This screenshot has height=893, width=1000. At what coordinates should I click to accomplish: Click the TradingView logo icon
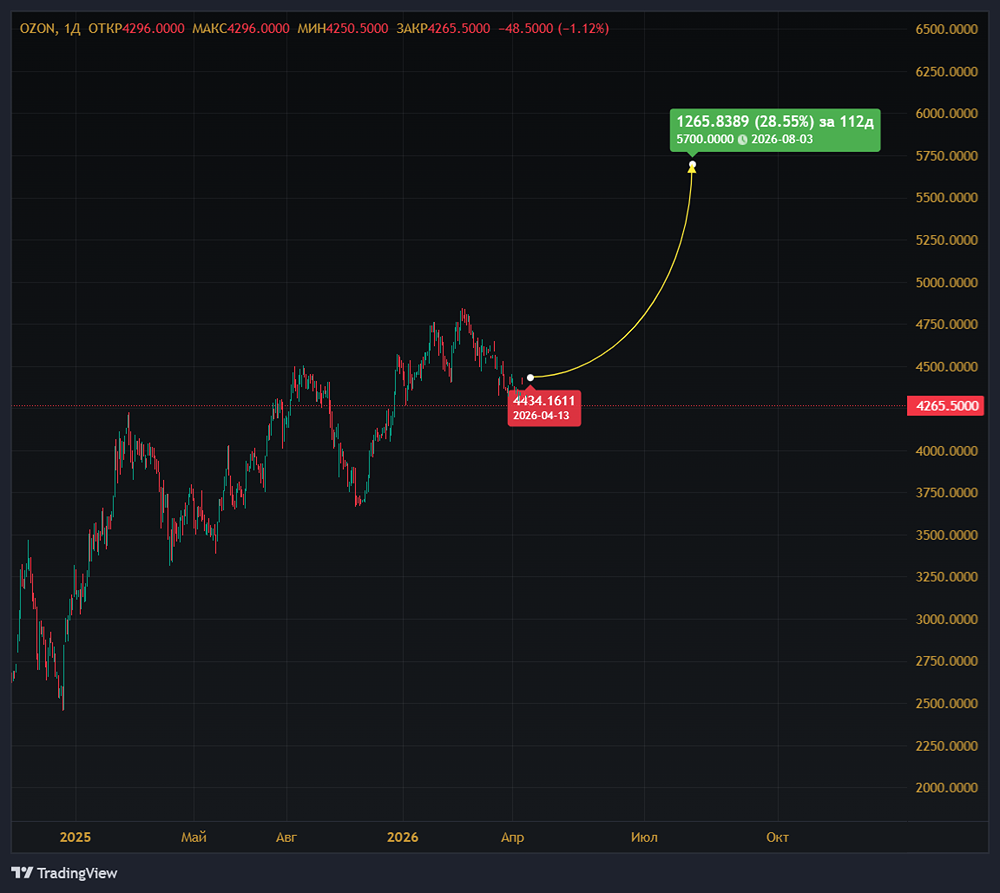coord(23,873)
